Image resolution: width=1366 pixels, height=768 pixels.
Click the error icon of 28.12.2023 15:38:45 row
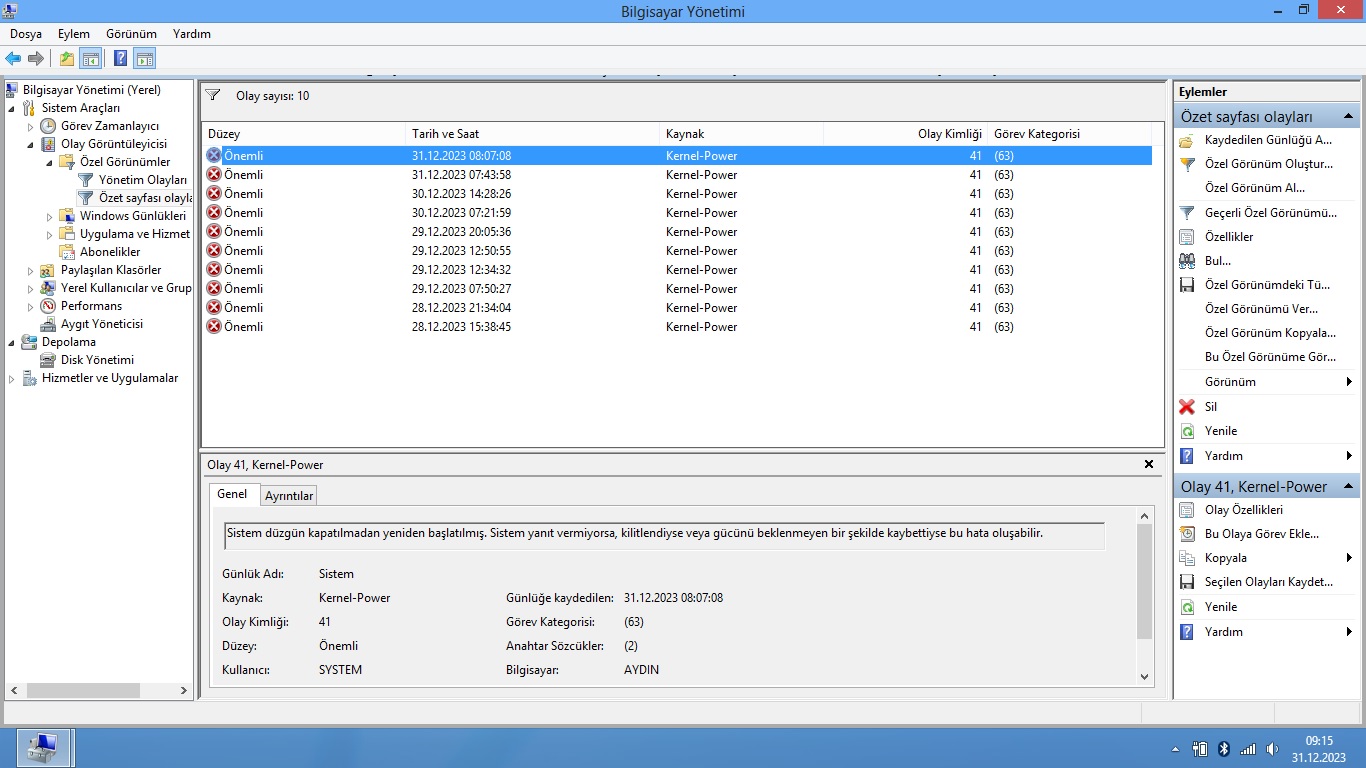click(x=213, y=327)
